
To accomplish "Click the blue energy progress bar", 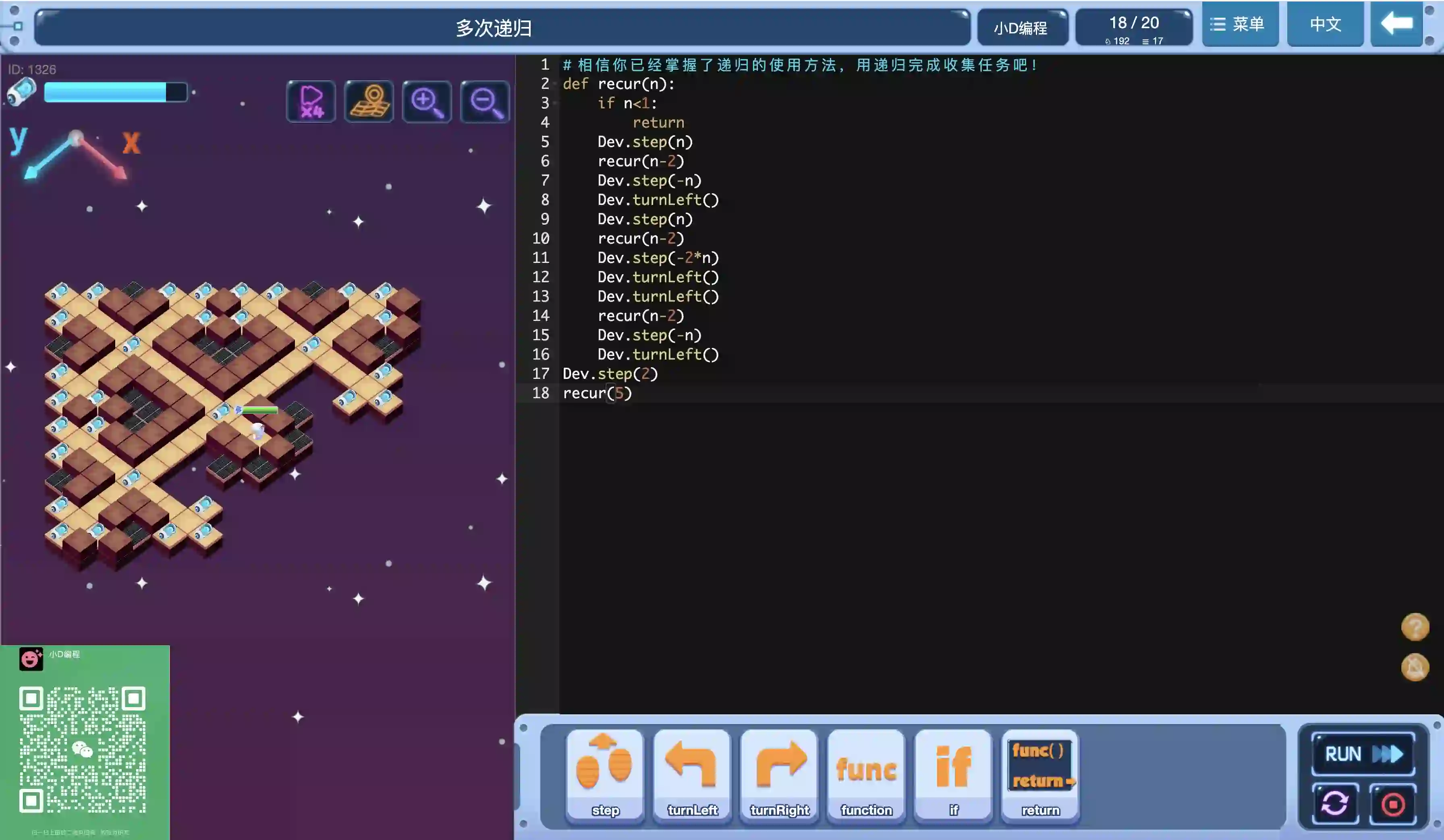I will pos(115,92).
